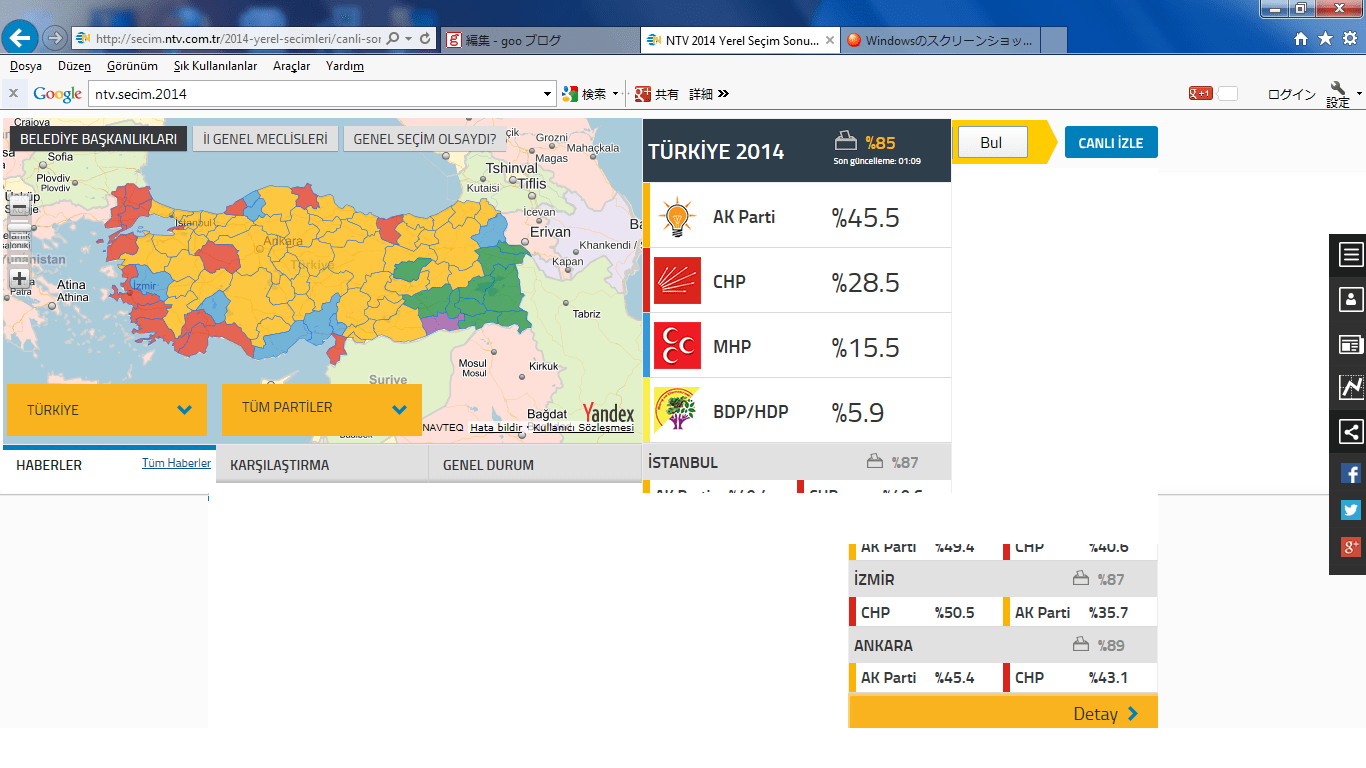This screenshot has width=1366, height=768.
Task: Open the address bar dropdown arrow
Action: (x=408, y=39)
